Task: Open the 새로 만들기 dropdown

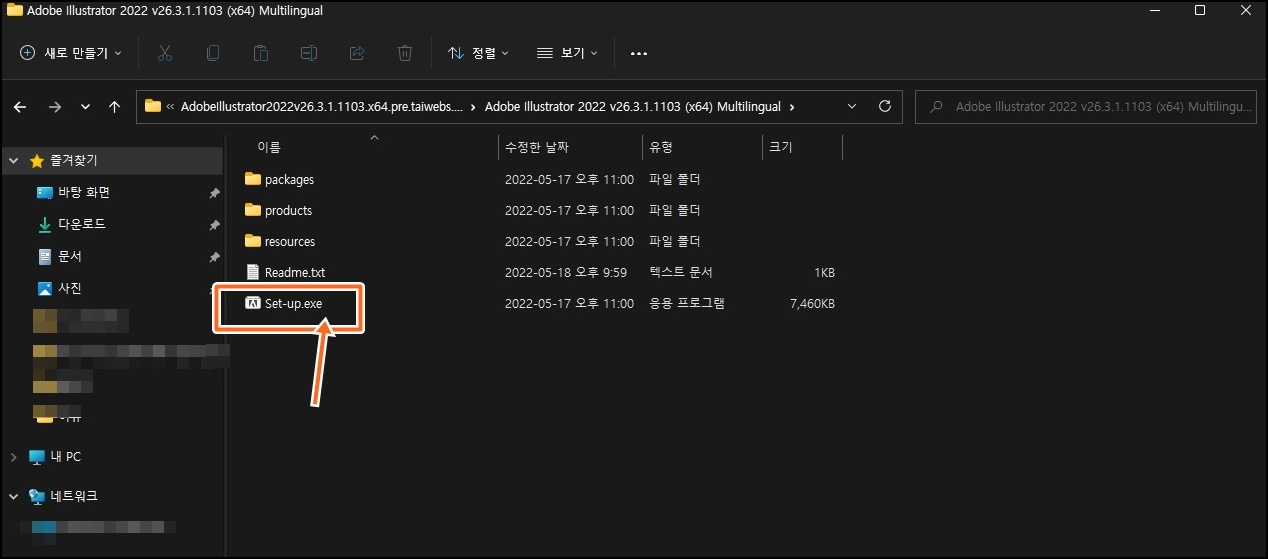Action: (x=71, y=53)
